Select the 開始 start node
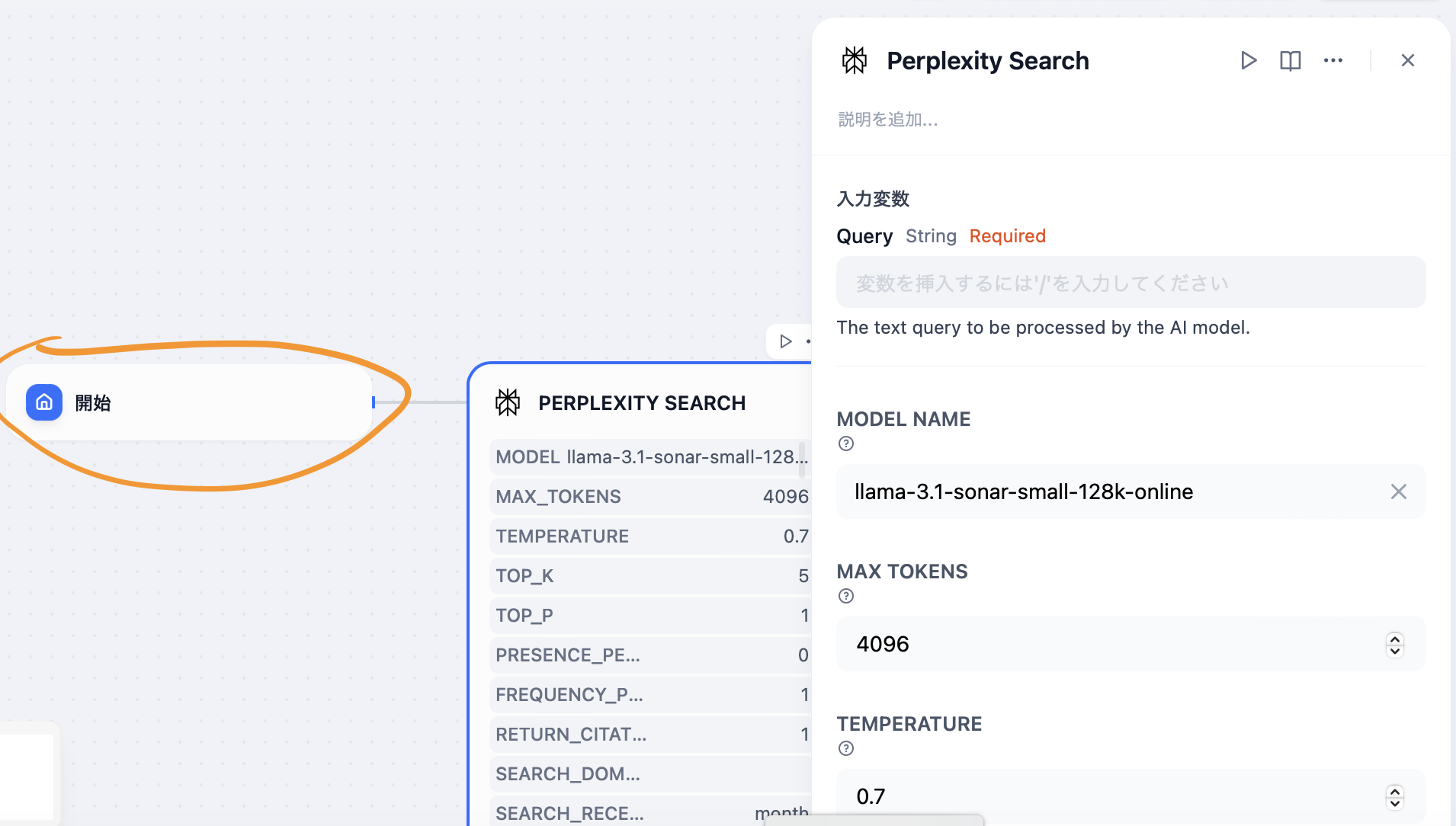Image resolution: width=1456 pixels, height=826 pixels. pyautogui.click(x=190, y=402)
